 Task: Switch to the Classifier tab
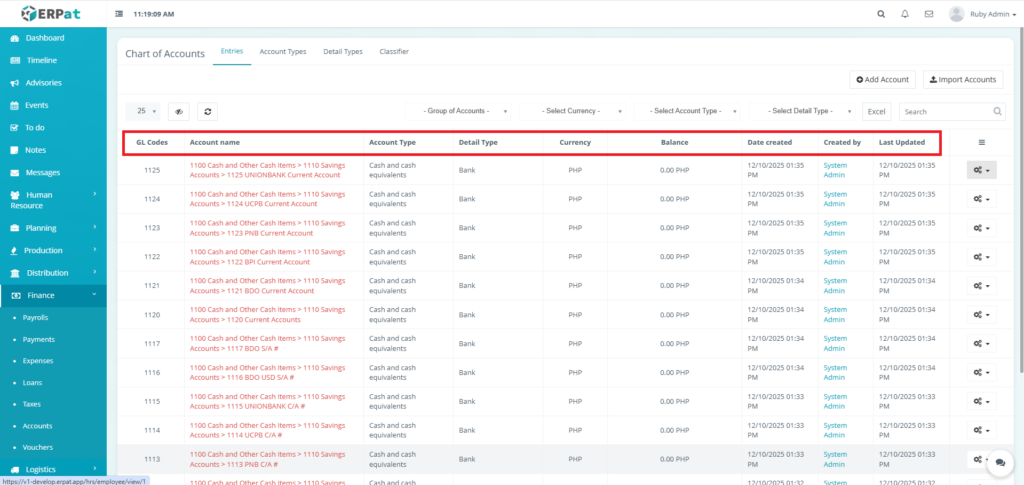[x=393, y=51]
